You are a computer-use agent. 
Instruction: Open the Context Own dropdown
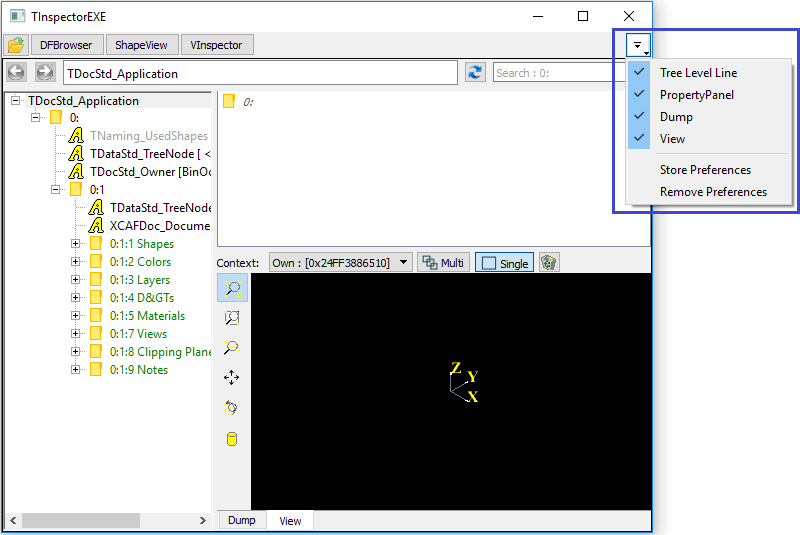click(340, 263)
